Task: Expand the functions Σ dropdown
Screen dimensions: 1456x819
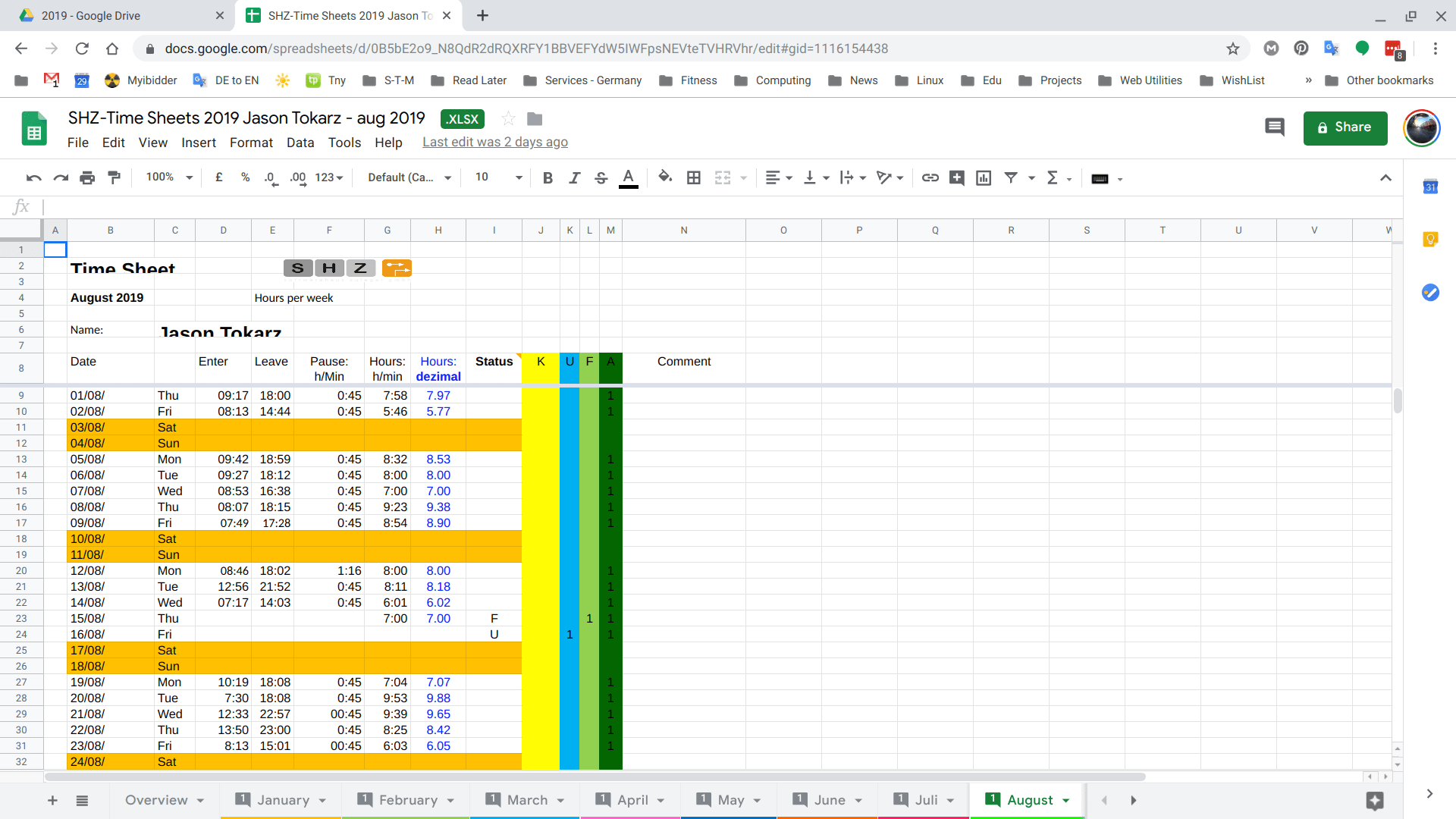Action: (1054, 177)
